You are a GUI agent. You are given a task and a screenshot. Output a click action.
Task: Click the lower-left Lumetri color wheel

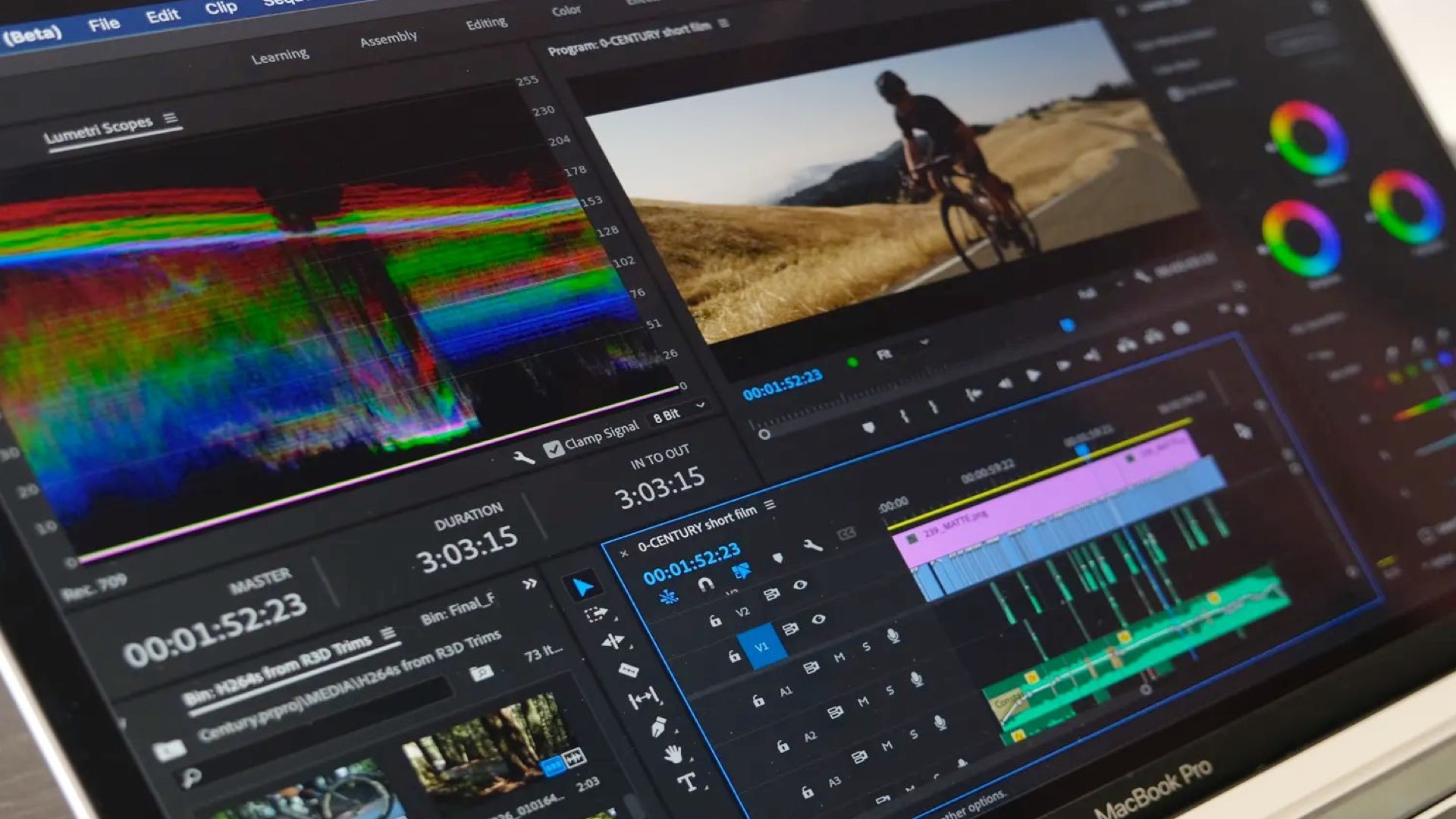[x=1301, y=238]
